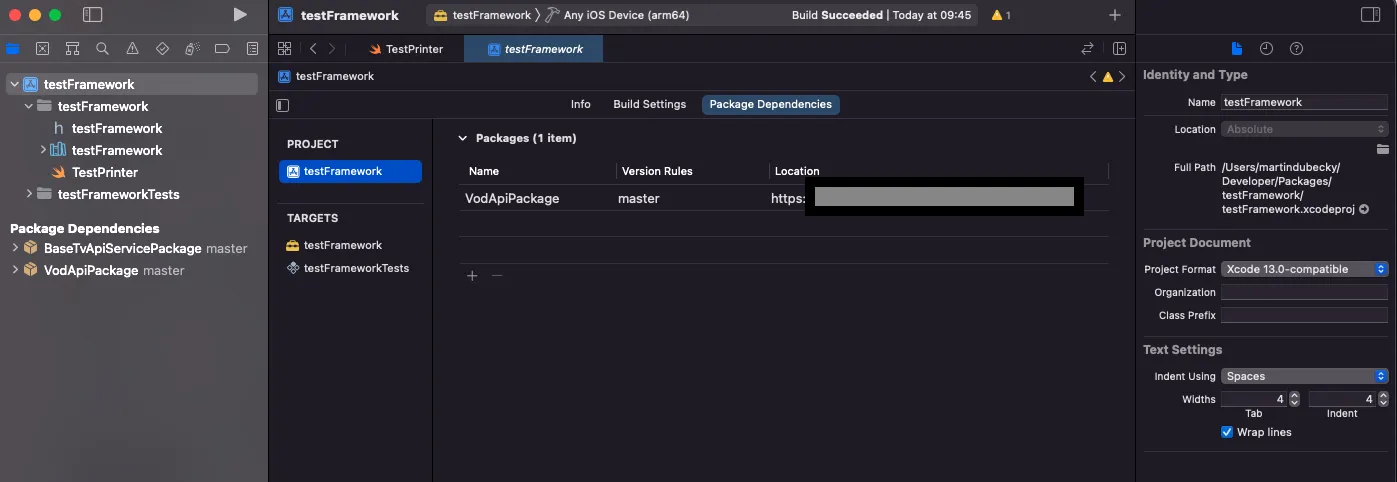This screenshot has width=1397, height=482.
Task: Open the Indent Using Spaces dropdown
Action: pyautogui.click(x=1305, y=376)
